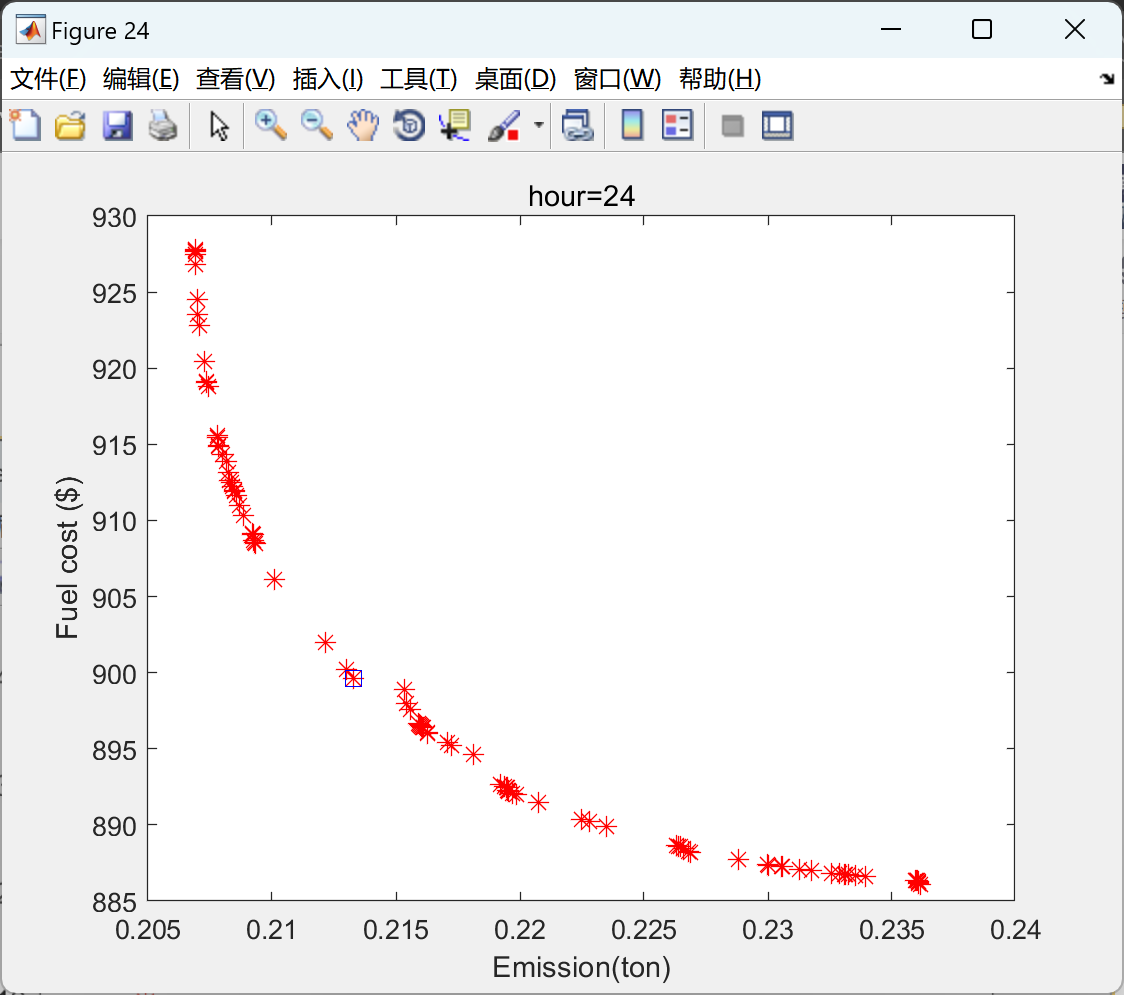Activate the Data Cursor tool
The height and width of the screenshot is (995, 1124).
point(454,125)
